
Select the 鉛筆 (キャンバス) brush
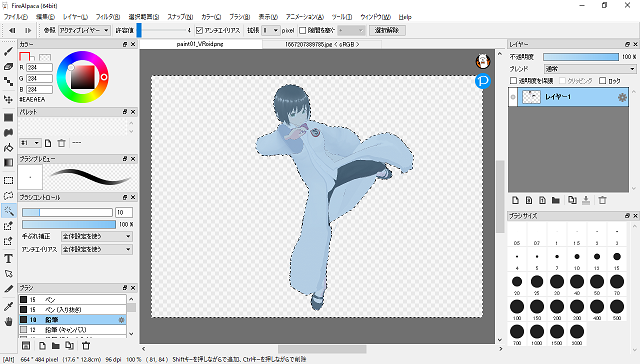(72, 329)
